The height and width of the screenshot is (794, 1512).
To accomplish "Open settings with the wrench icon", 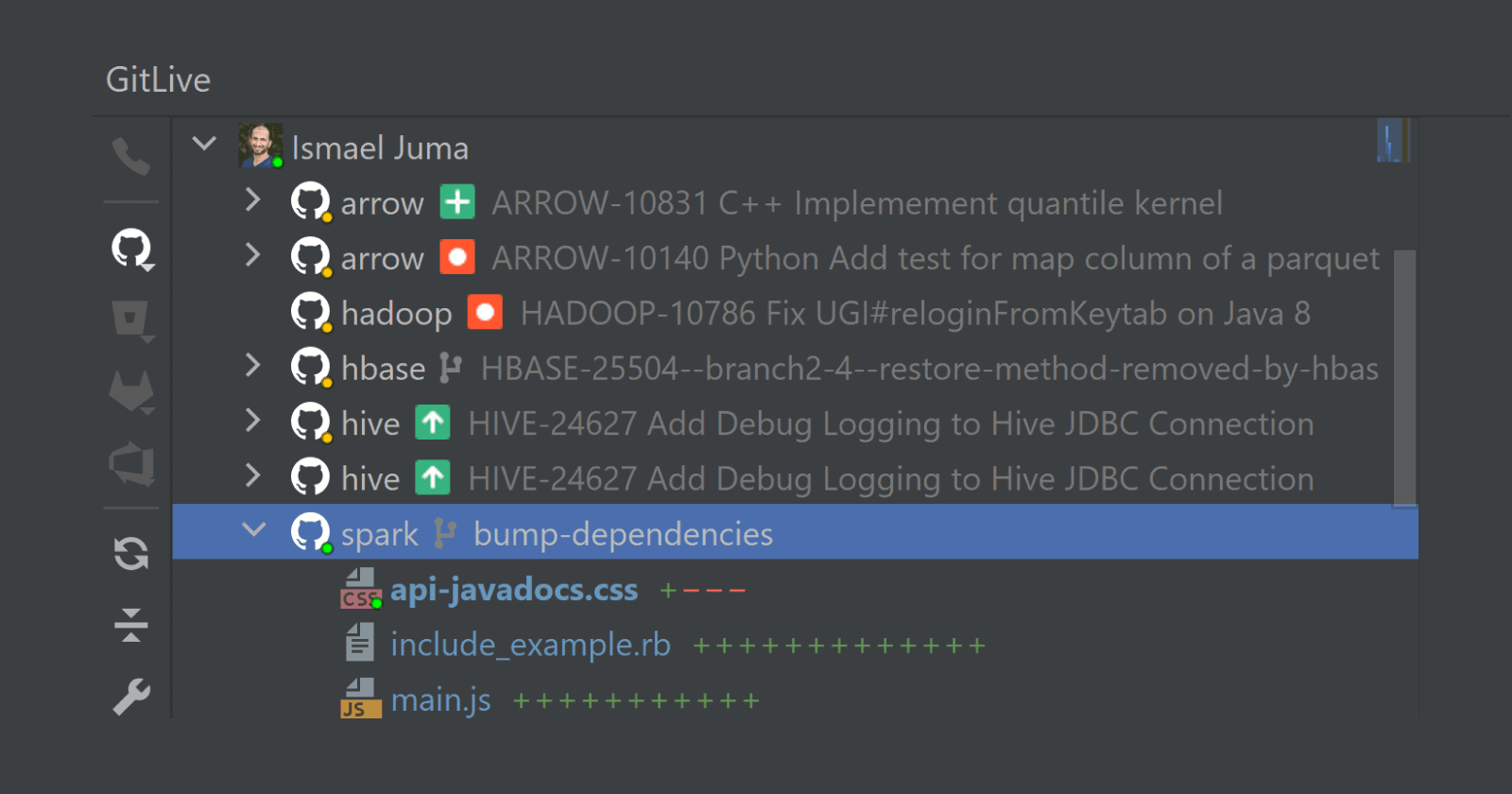I will 131,698.
